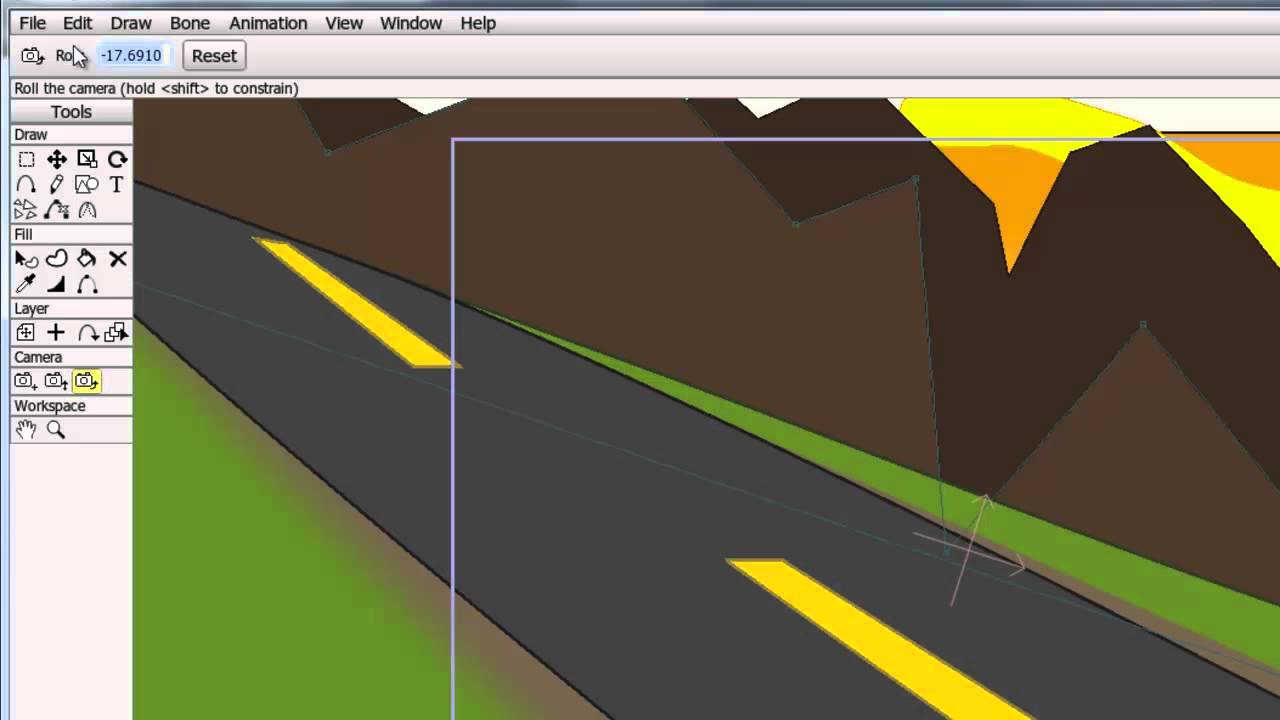Image resolution: width=1280 pixels, height=720 pixels.
Task: Open the Window menu
Action: click(x=411, y=23)
